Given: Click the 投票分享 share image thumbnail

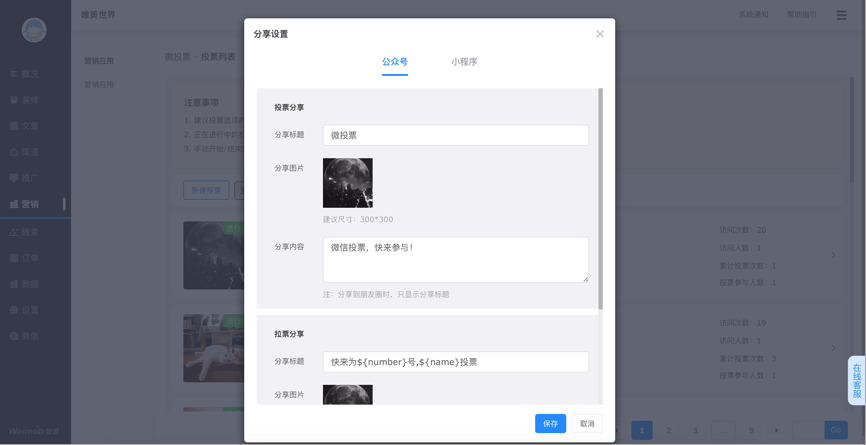Looking at the screenshot, I should [x=348, y=183].
